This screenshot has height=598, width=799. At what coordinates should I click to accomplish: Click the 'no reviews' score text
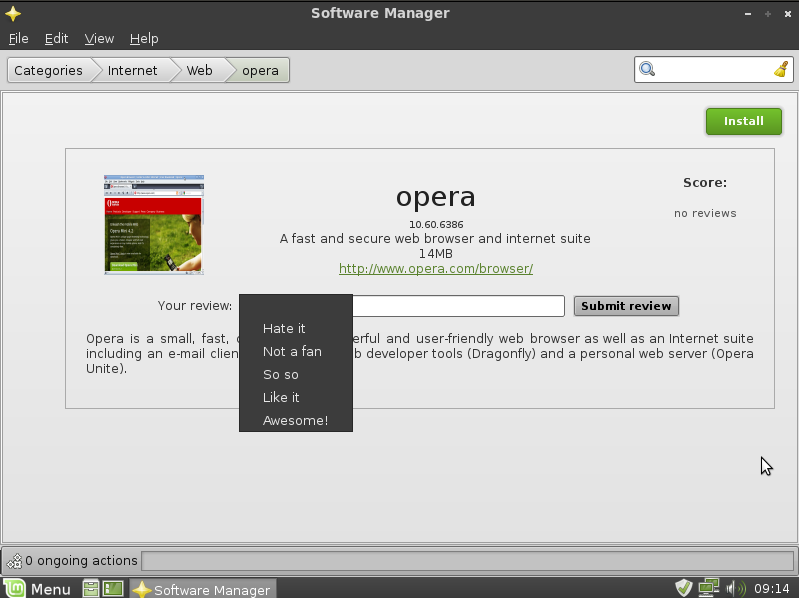coord(705,213)
